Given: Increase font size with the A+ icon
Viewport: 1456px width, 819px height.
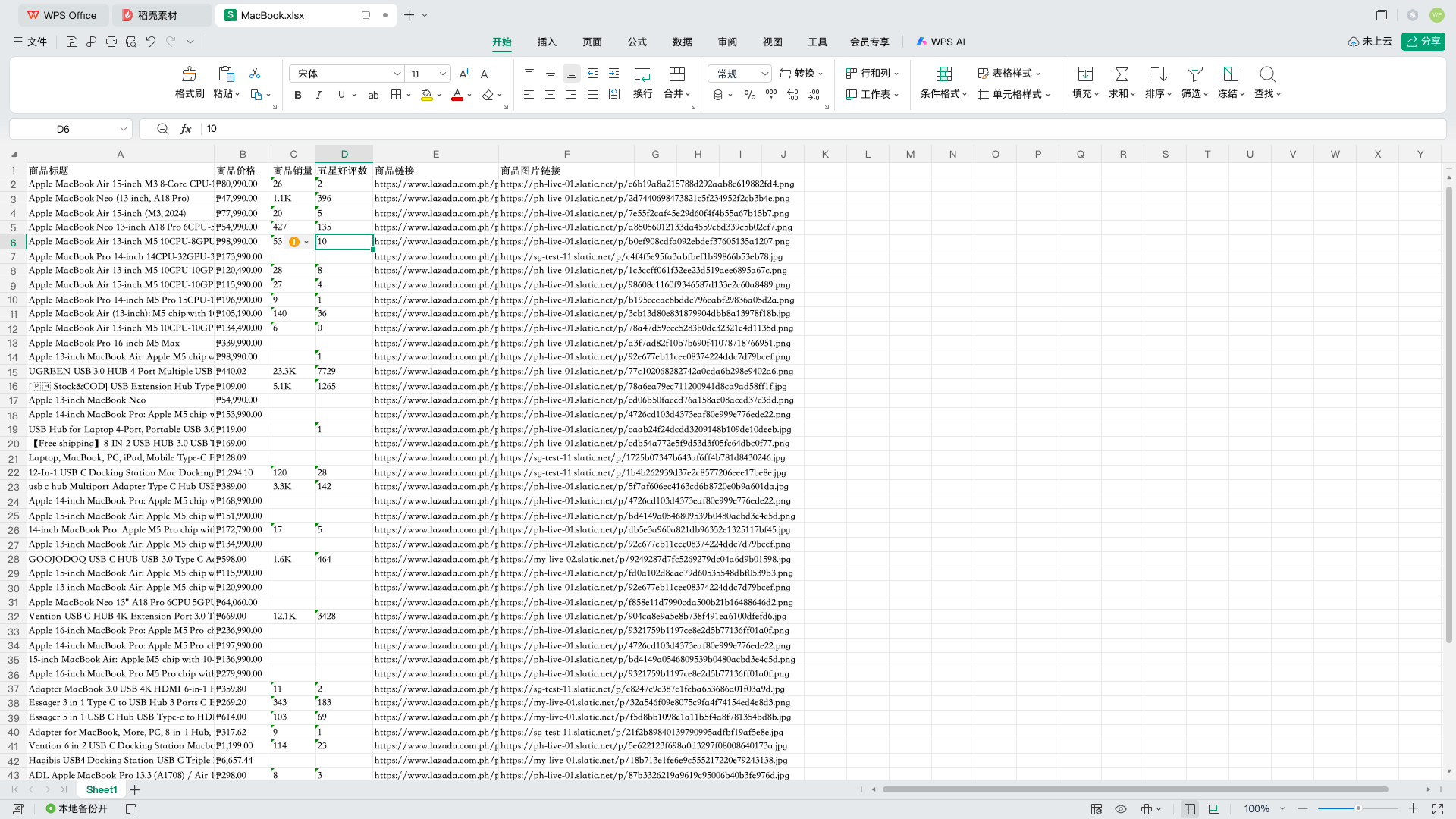Looking at the screenshot, I should [x=465, y=74].
